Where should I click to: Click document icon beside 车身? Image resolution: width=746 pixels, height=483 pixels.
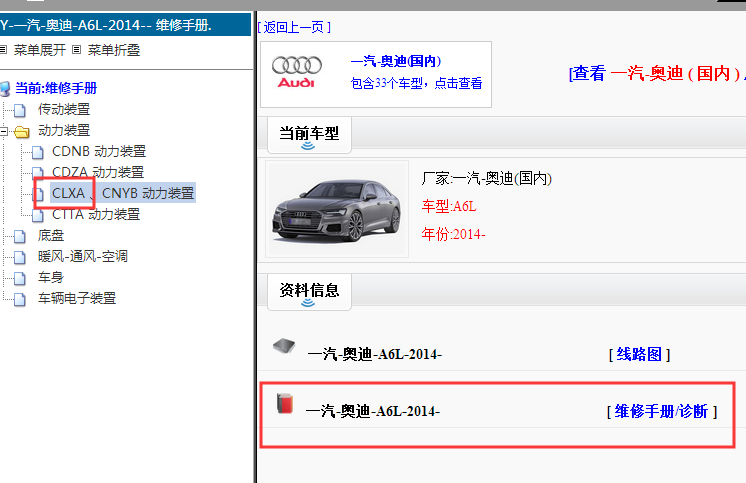(x=20, y=278)
